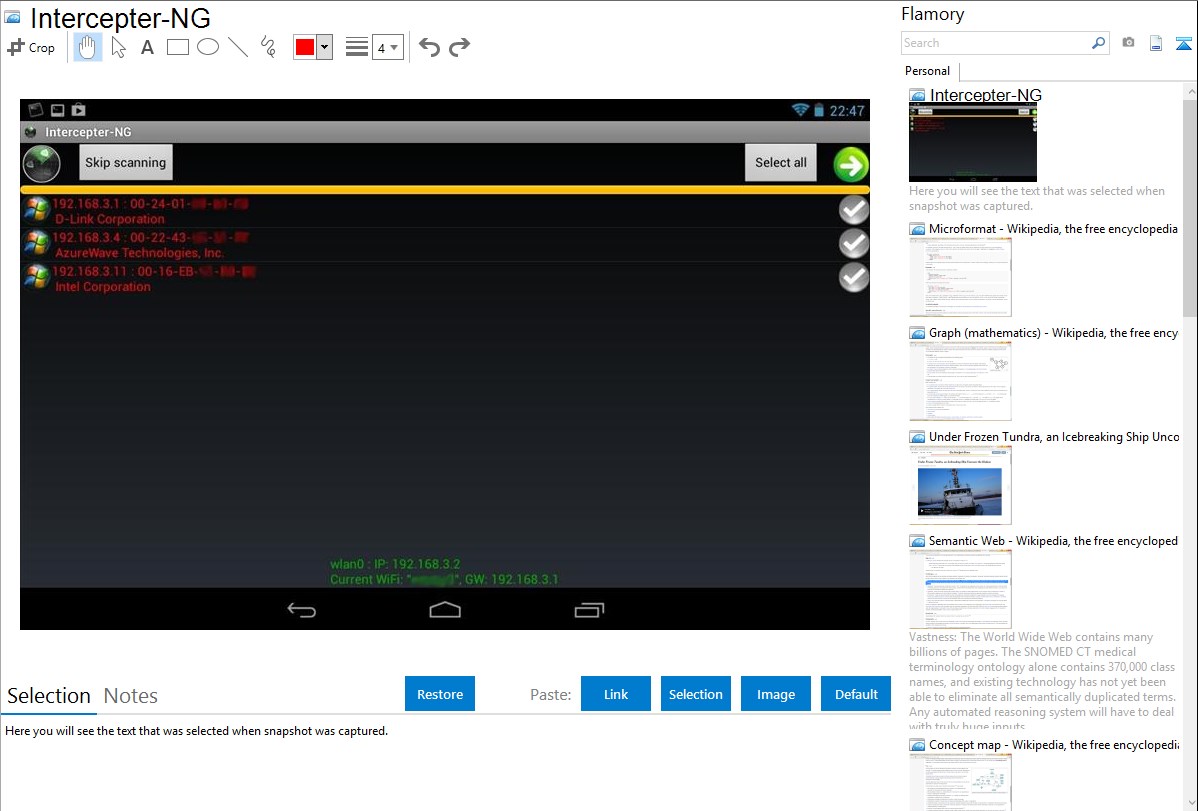The height and width of the screenshot is (811, 1198).
Task: Click the Default paste button
Action: tap(856, 694)
